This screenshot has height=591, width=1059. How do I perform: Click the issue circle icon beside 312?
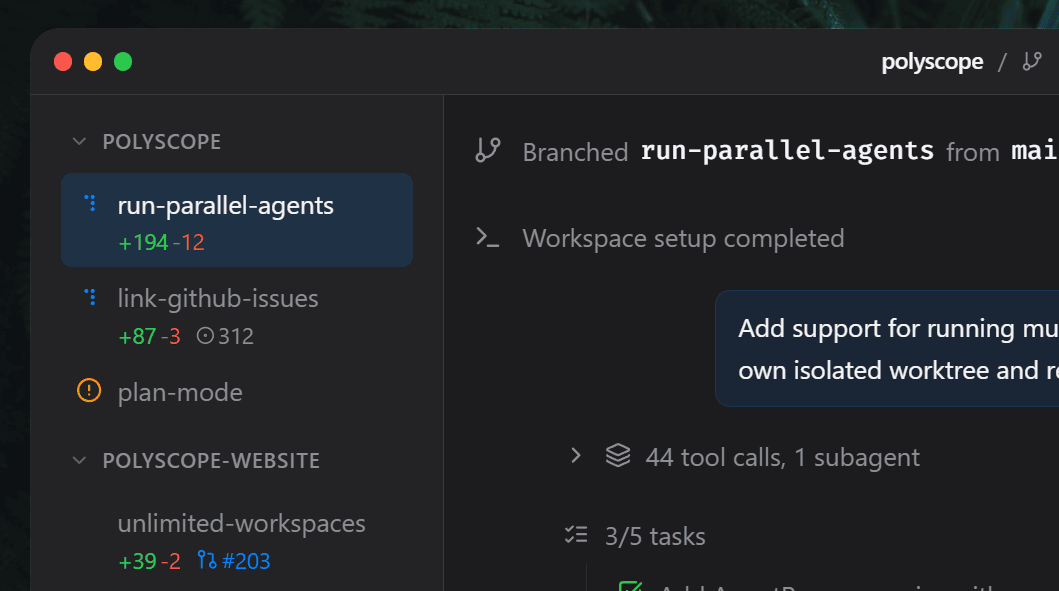(x=205, y=337)
